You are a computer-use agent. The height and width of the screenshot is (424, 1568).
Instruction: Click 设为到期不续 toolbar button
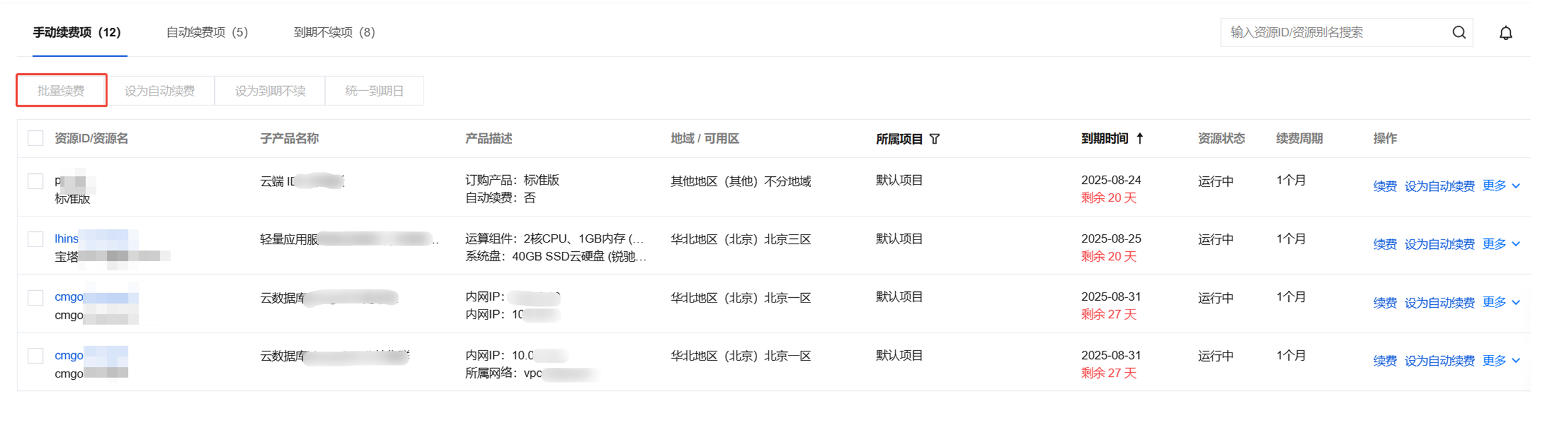coord(270,91)
